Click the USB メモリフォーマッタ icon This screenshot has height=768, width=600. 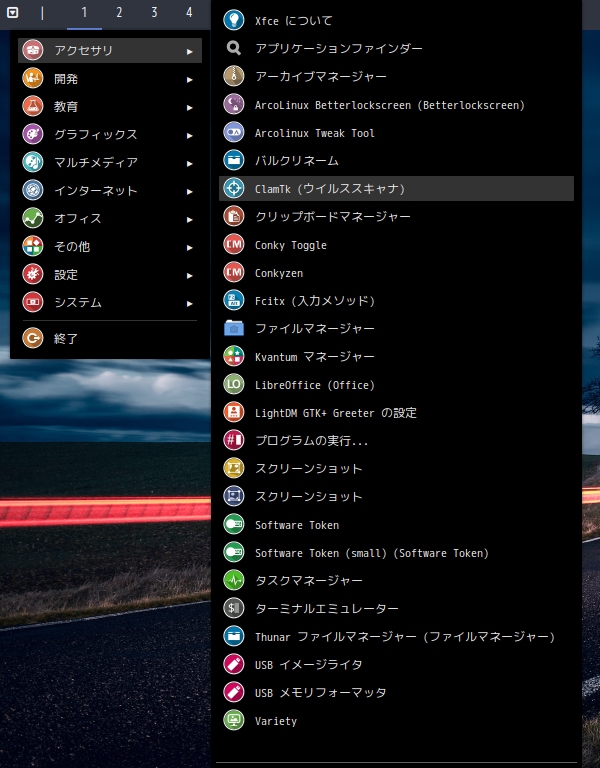click(234, 693)
